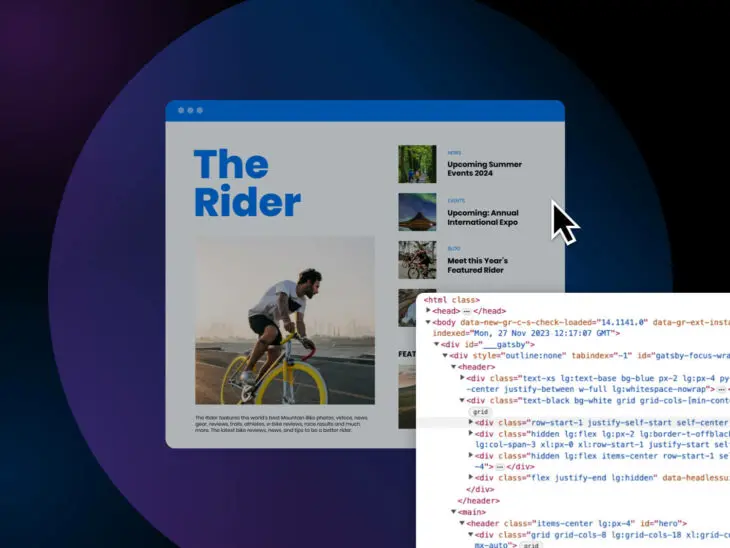Open the Upcoming Summer Events 2024 headline

click(484, 168)
